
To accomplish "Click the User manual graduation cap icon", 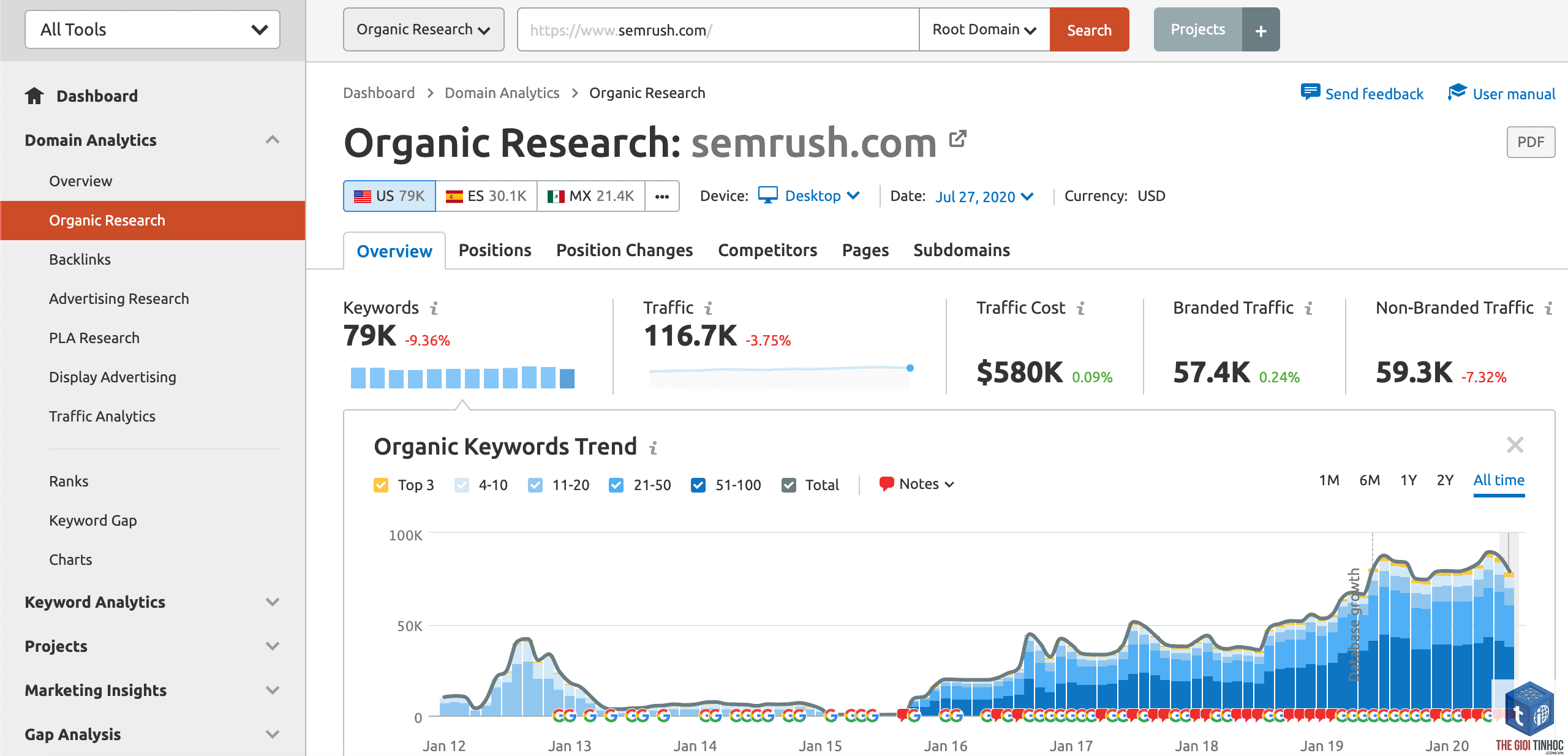I will pyautogui.click(x=1457, y=93).
